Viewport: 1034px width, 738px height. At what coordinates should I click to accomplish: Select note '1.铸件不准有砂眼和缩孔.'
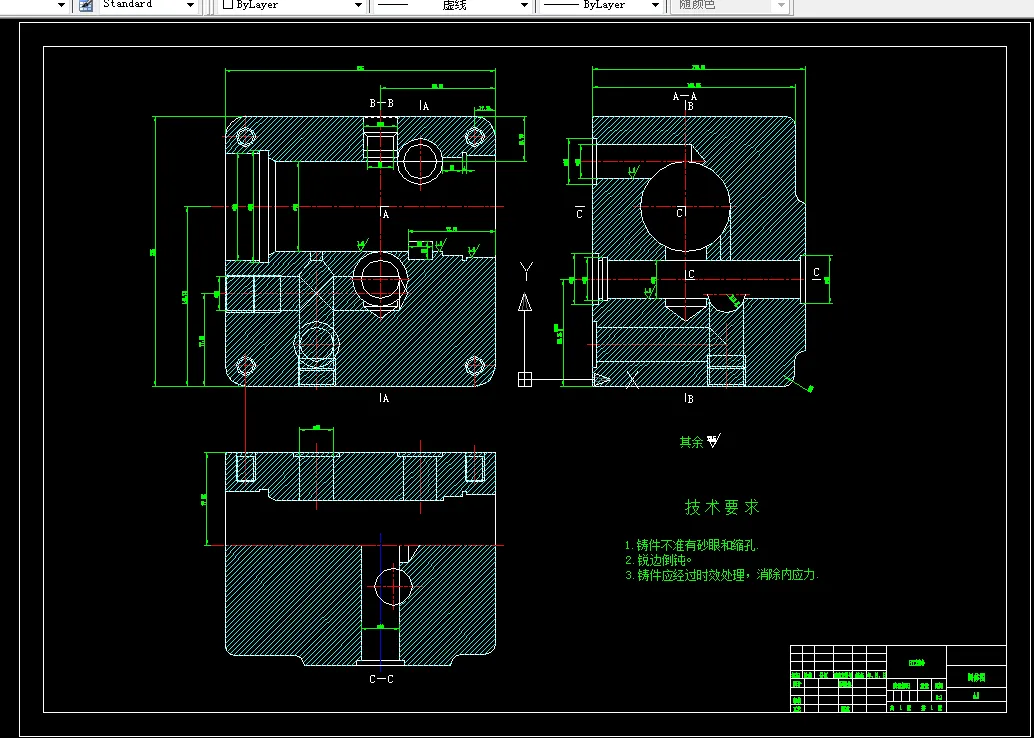click(692, 545)
